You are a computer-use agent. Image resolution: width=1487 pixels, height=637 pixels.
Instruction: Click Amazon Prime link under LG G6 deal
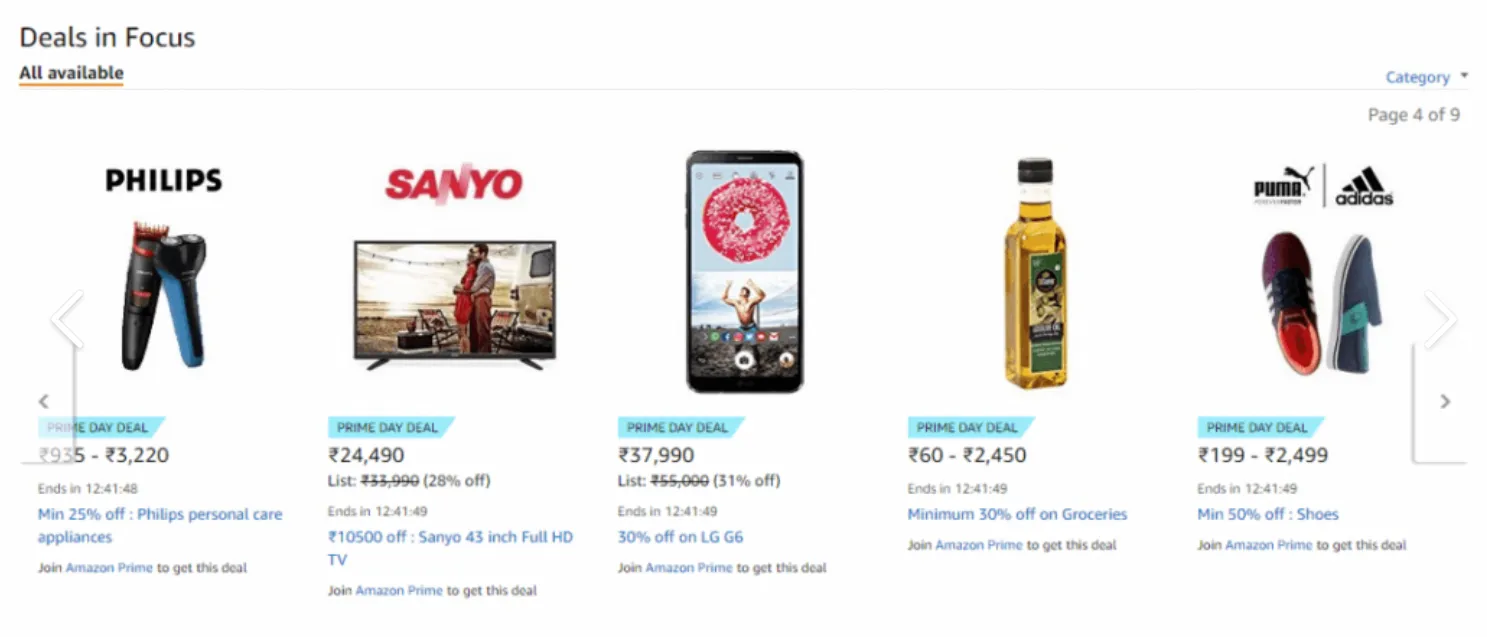[689, 568]
